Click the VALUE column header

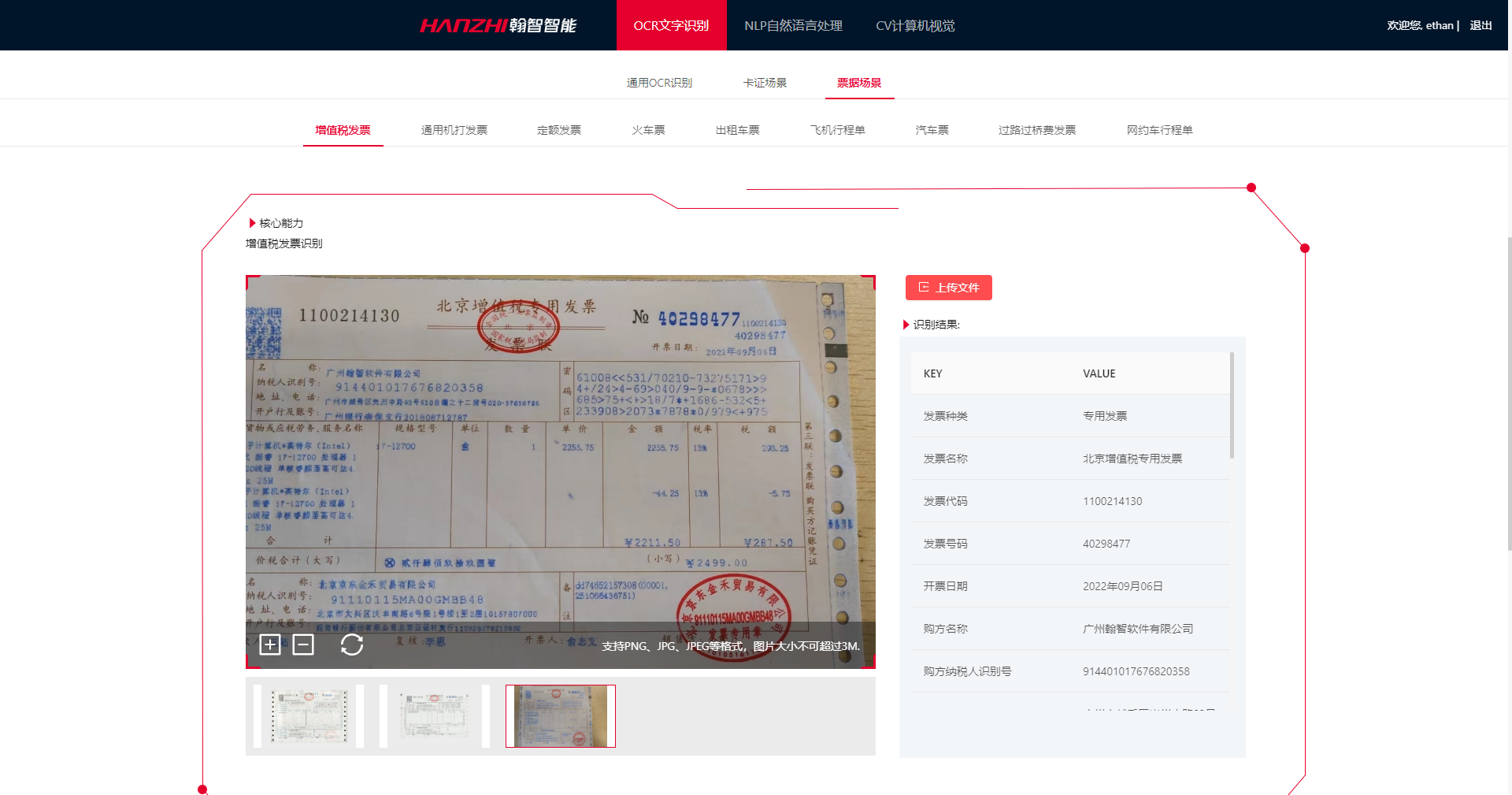coord(1099,373)
